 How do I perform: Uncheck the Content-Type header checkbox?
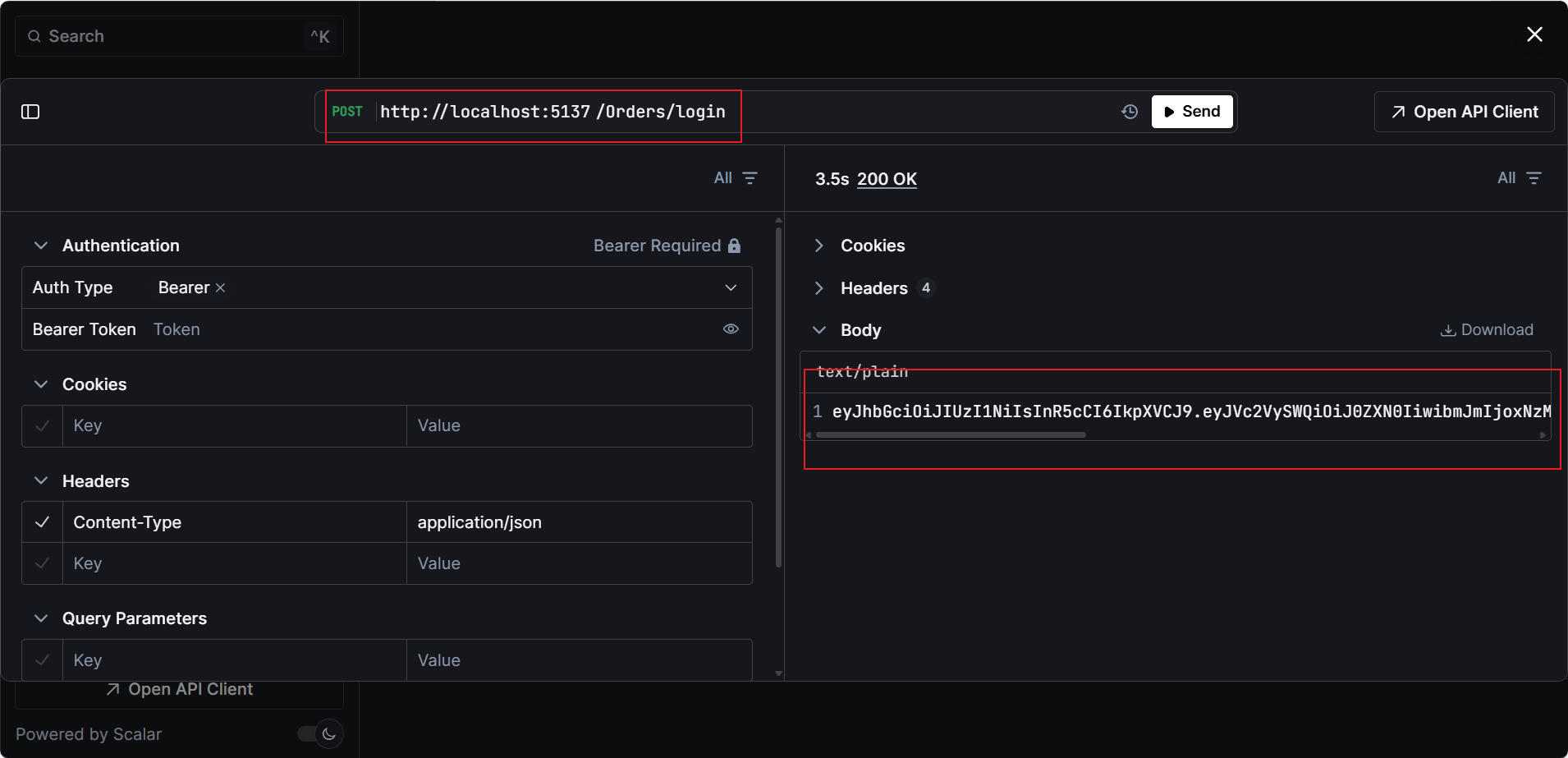point(43,522)
